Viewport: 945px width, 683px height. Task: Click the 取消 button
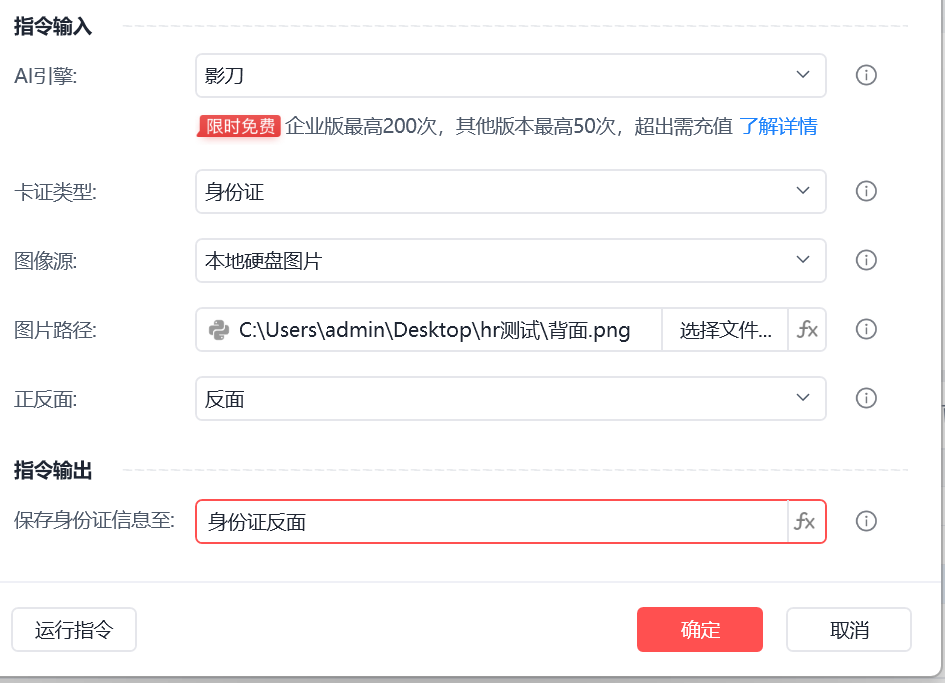tap(849, 630)
